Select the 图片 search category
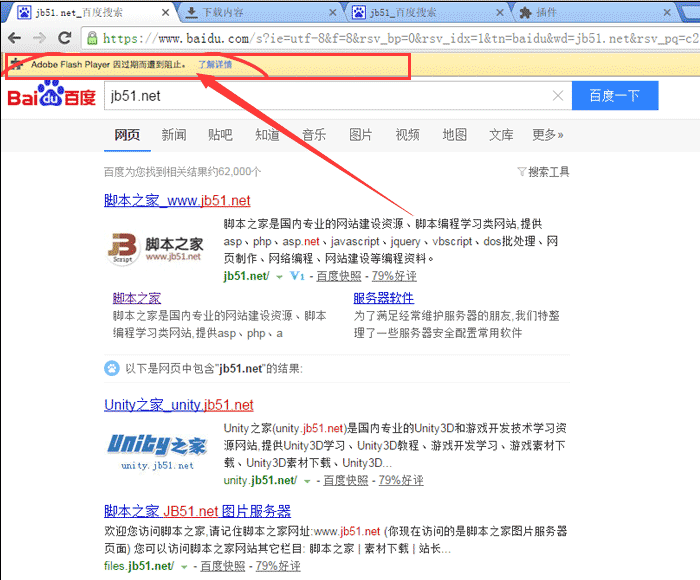 click(x=360, y=134)
